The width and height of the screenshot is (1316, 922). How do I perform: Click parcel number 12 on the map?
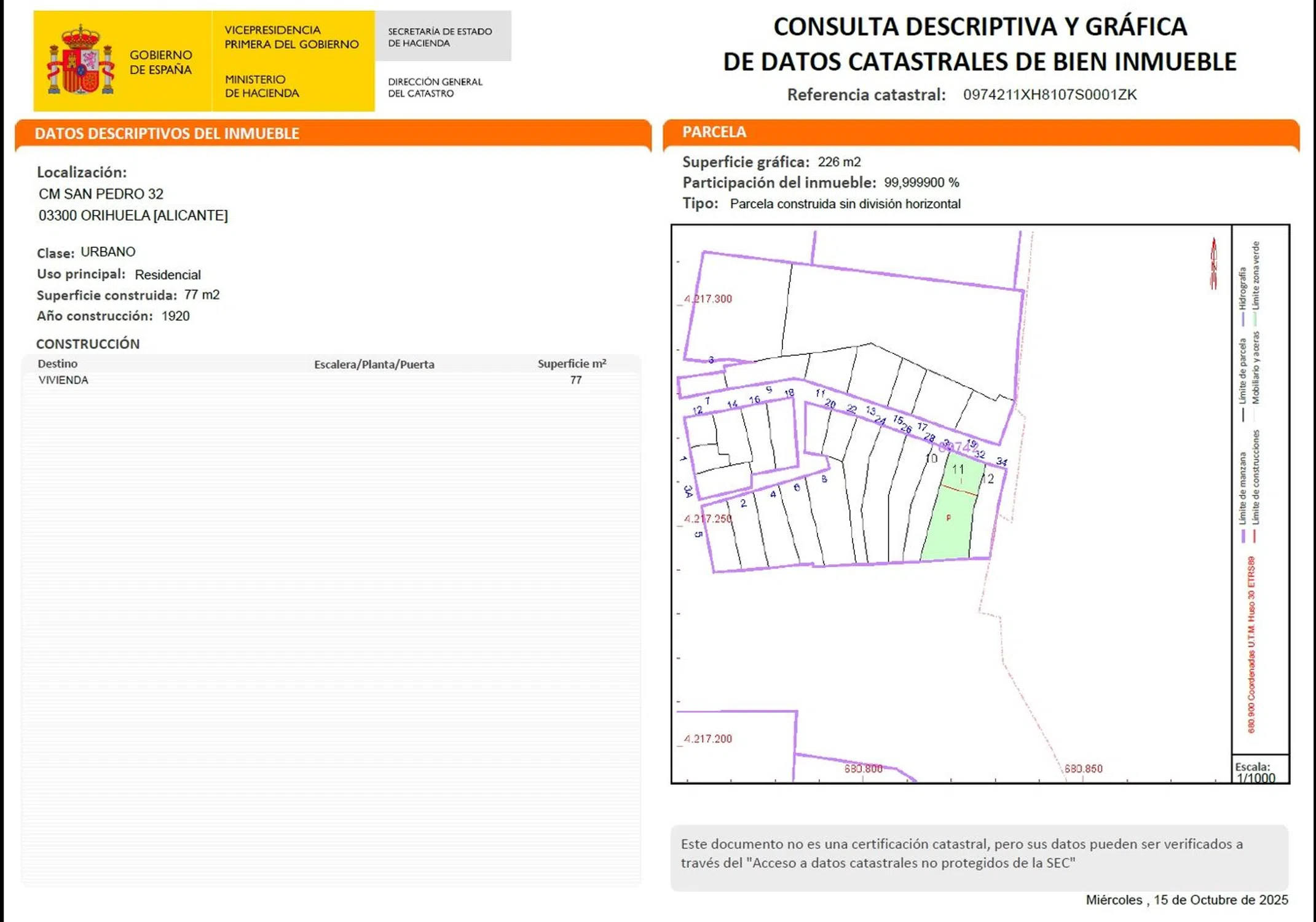pyautogui.click(x=987, y=479)
